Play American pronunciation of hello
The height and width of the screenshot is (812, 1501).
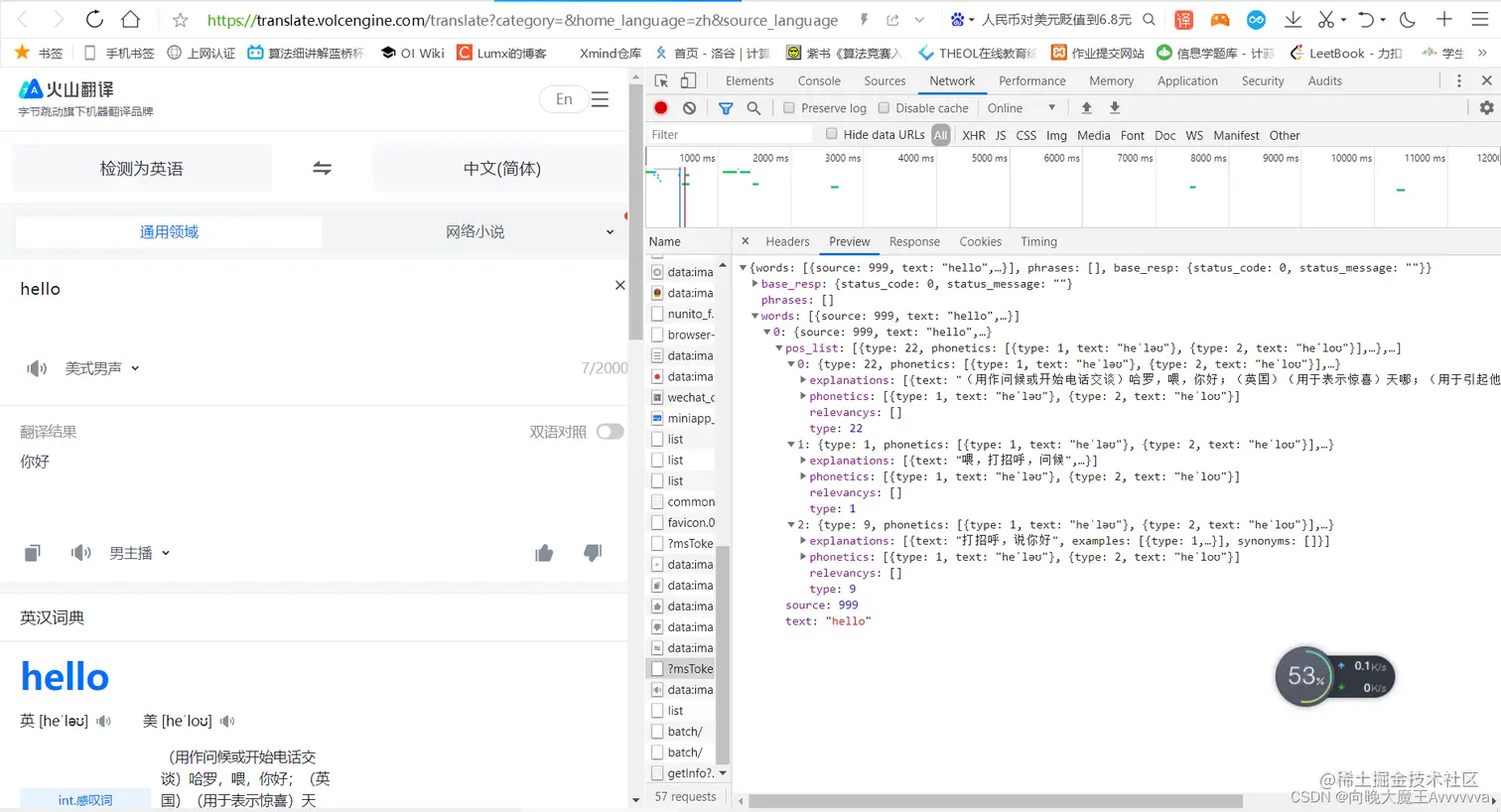click(x=227, y=721)
